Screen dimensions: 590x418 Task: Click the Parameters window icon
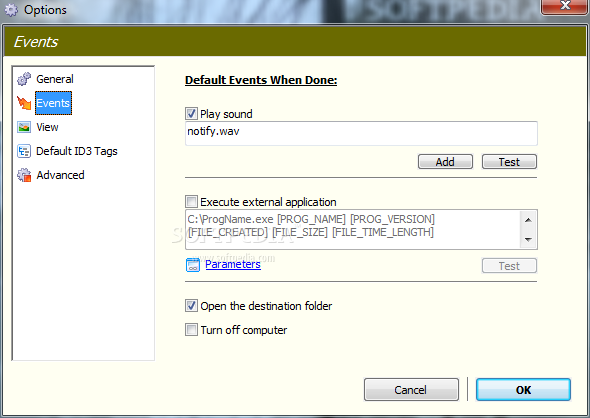point(193,265)
